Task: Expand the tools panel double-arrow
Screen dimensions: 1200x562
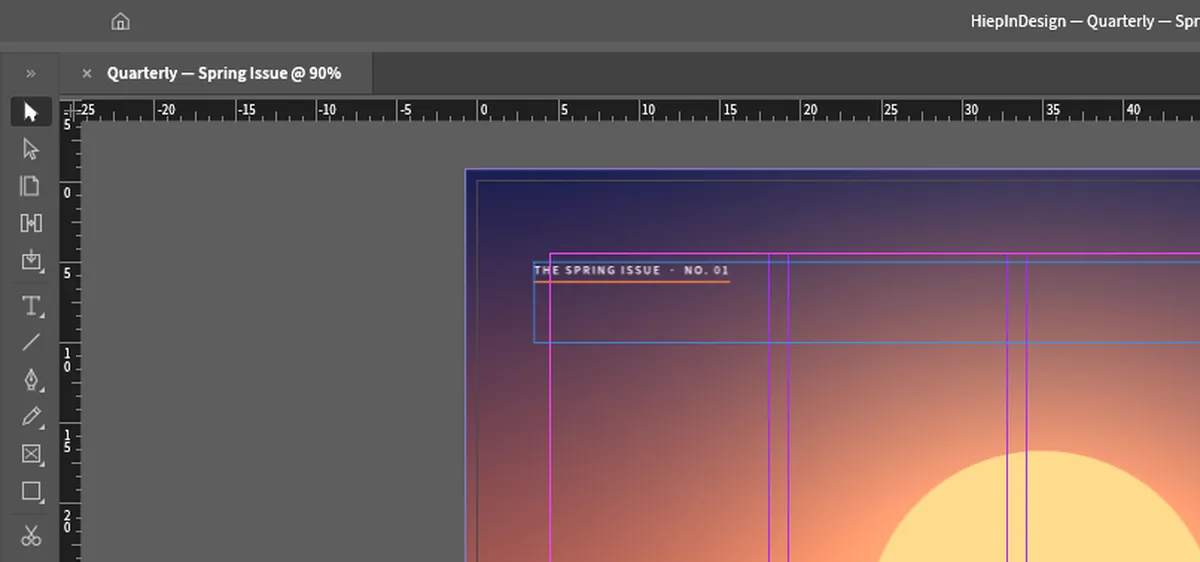Action: (31, 73)
